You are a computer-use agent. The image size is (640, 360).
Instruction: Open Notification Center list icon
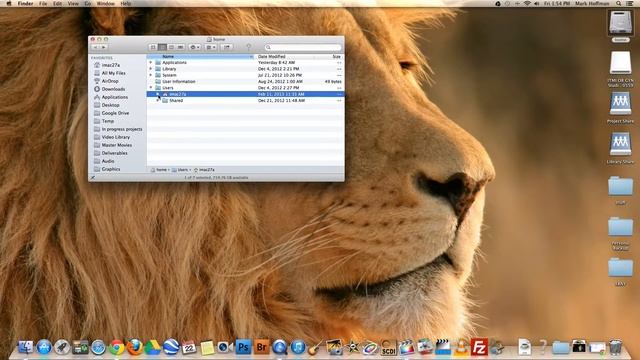pos(630,3)
